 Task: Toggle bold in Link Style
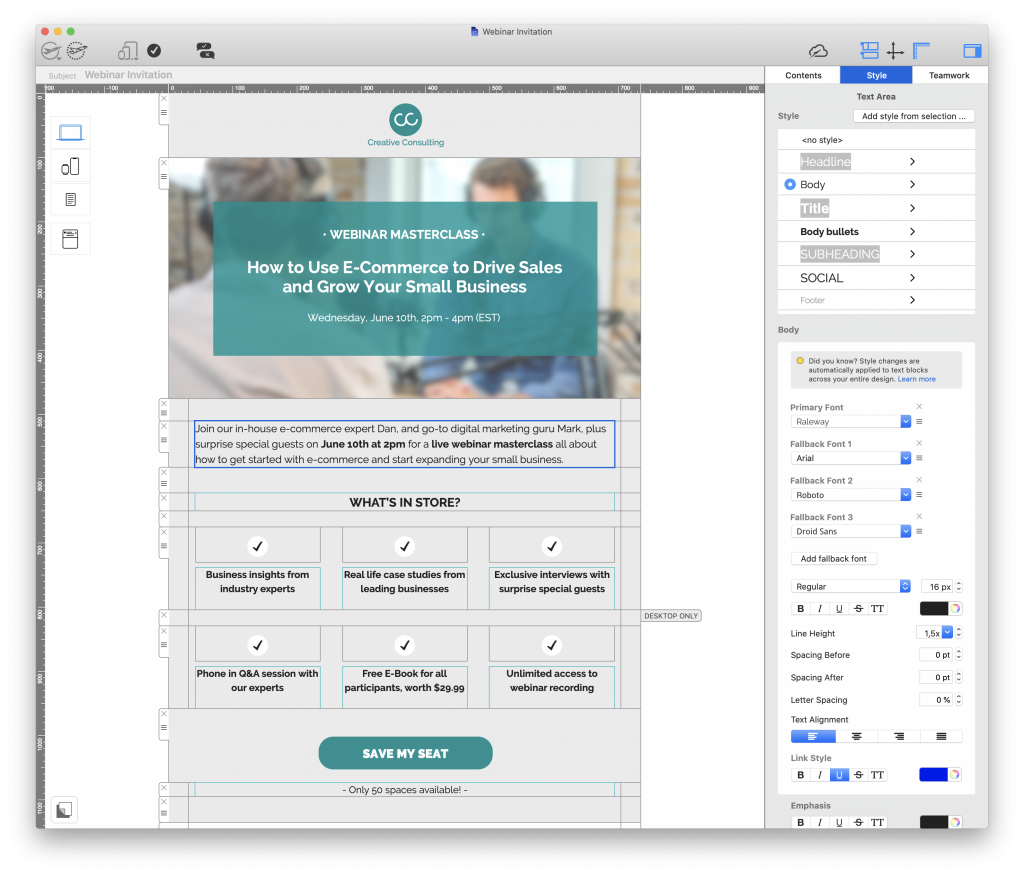click(801, 775)
